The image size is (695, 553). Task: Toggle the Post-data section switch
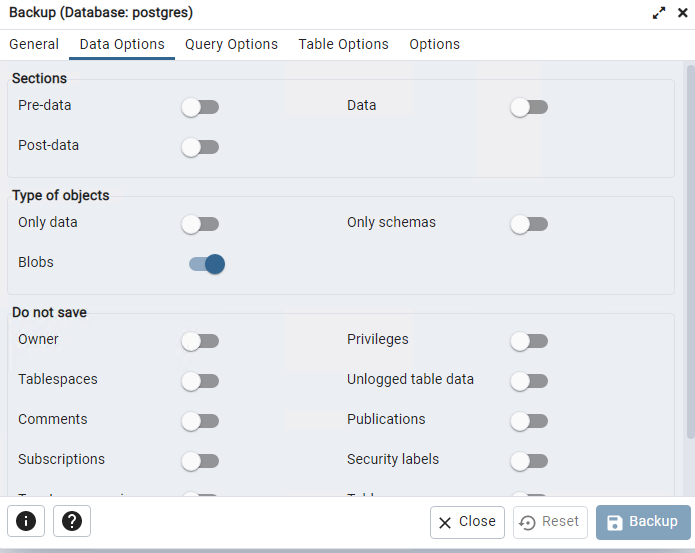click(200, 147)
